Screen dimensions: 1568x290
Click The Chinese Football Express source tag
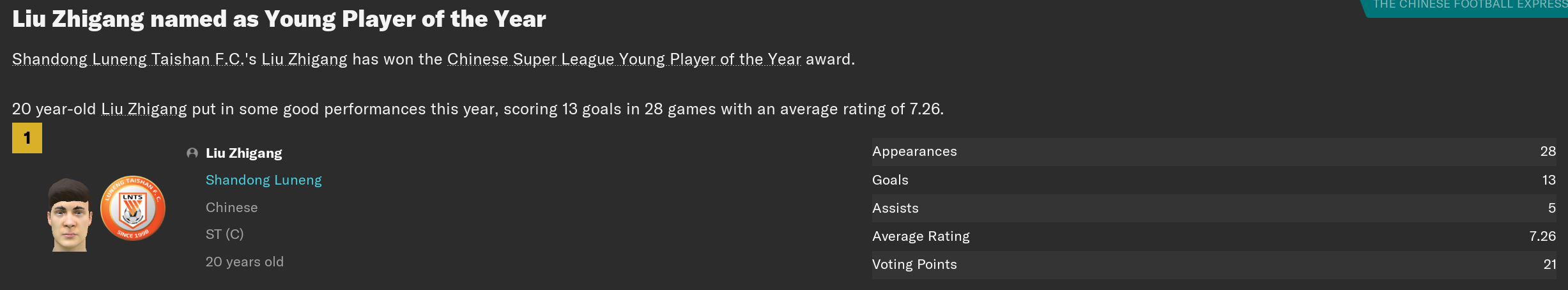tap(1466, 6)
